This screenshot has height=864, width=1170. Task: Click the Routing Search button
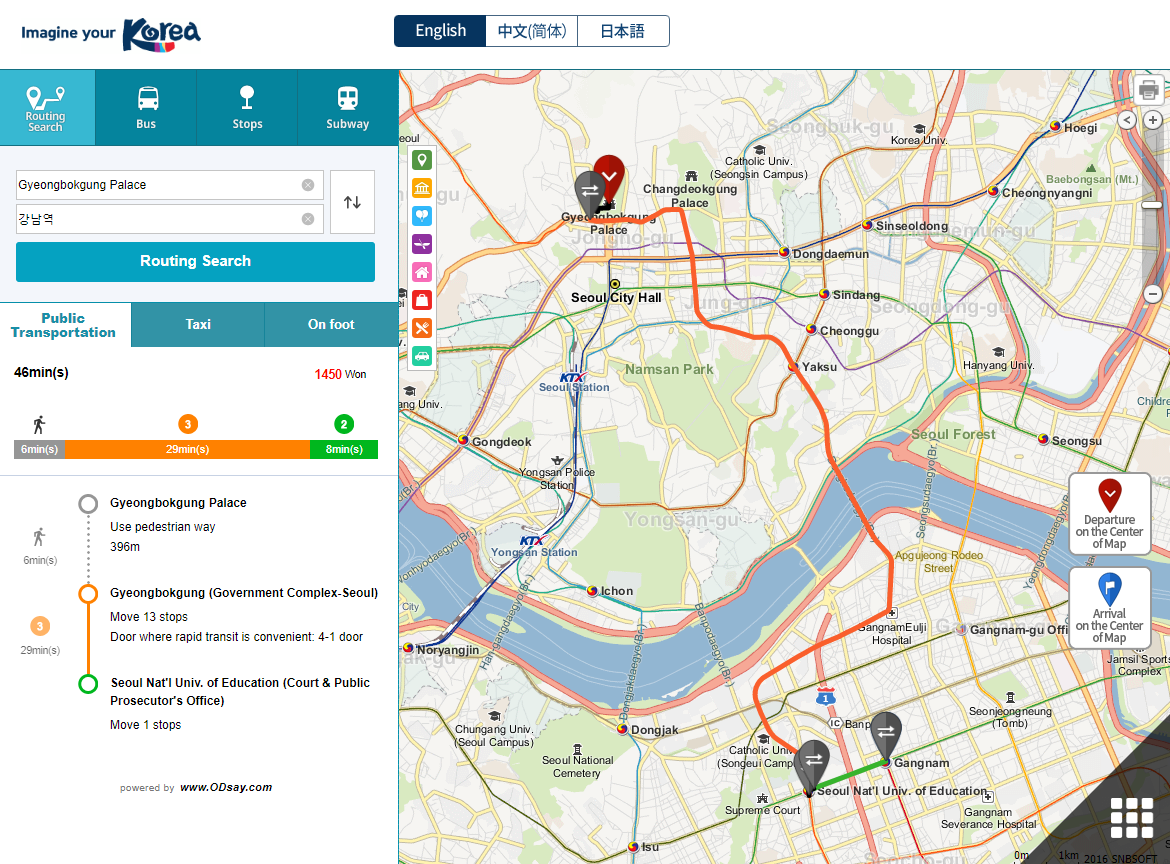coord(195,261)
